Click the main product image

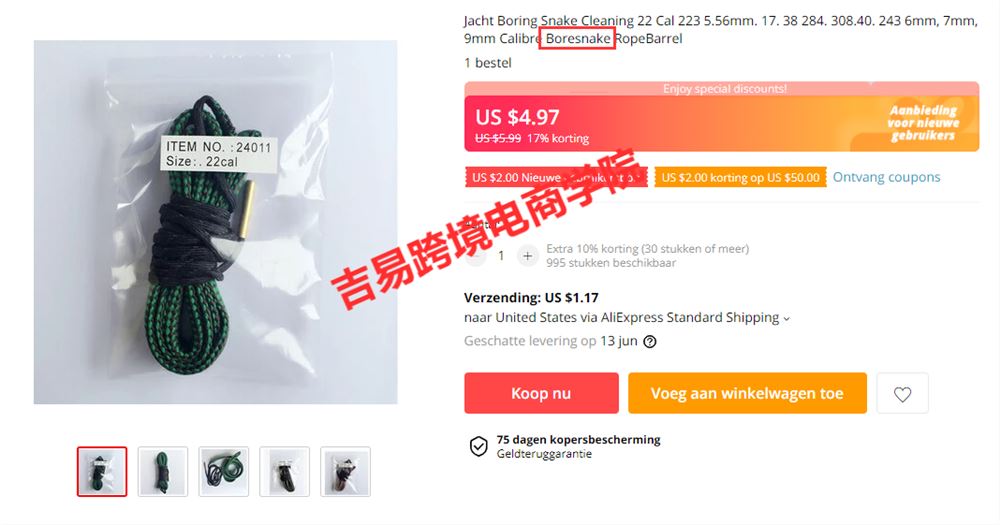216,222
